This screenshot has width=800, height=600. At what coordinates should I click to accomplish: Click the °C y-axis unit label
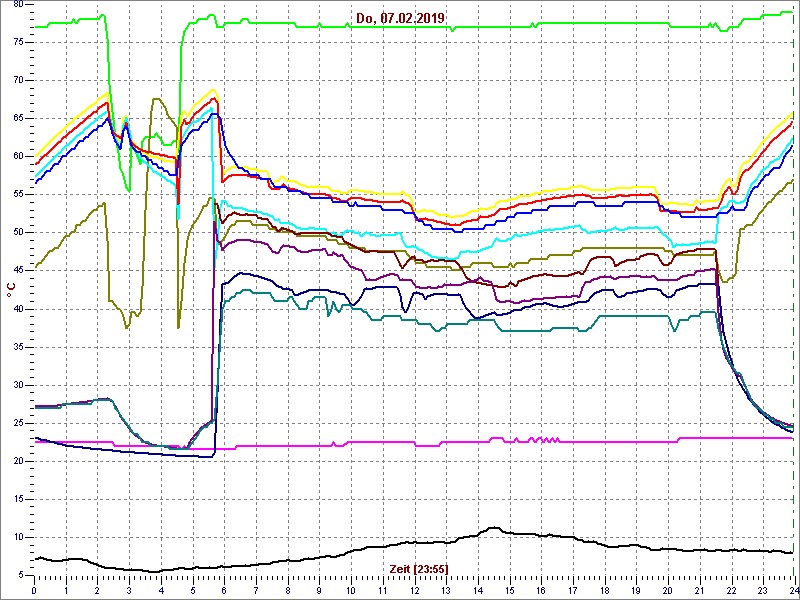[x=10, y=289]
